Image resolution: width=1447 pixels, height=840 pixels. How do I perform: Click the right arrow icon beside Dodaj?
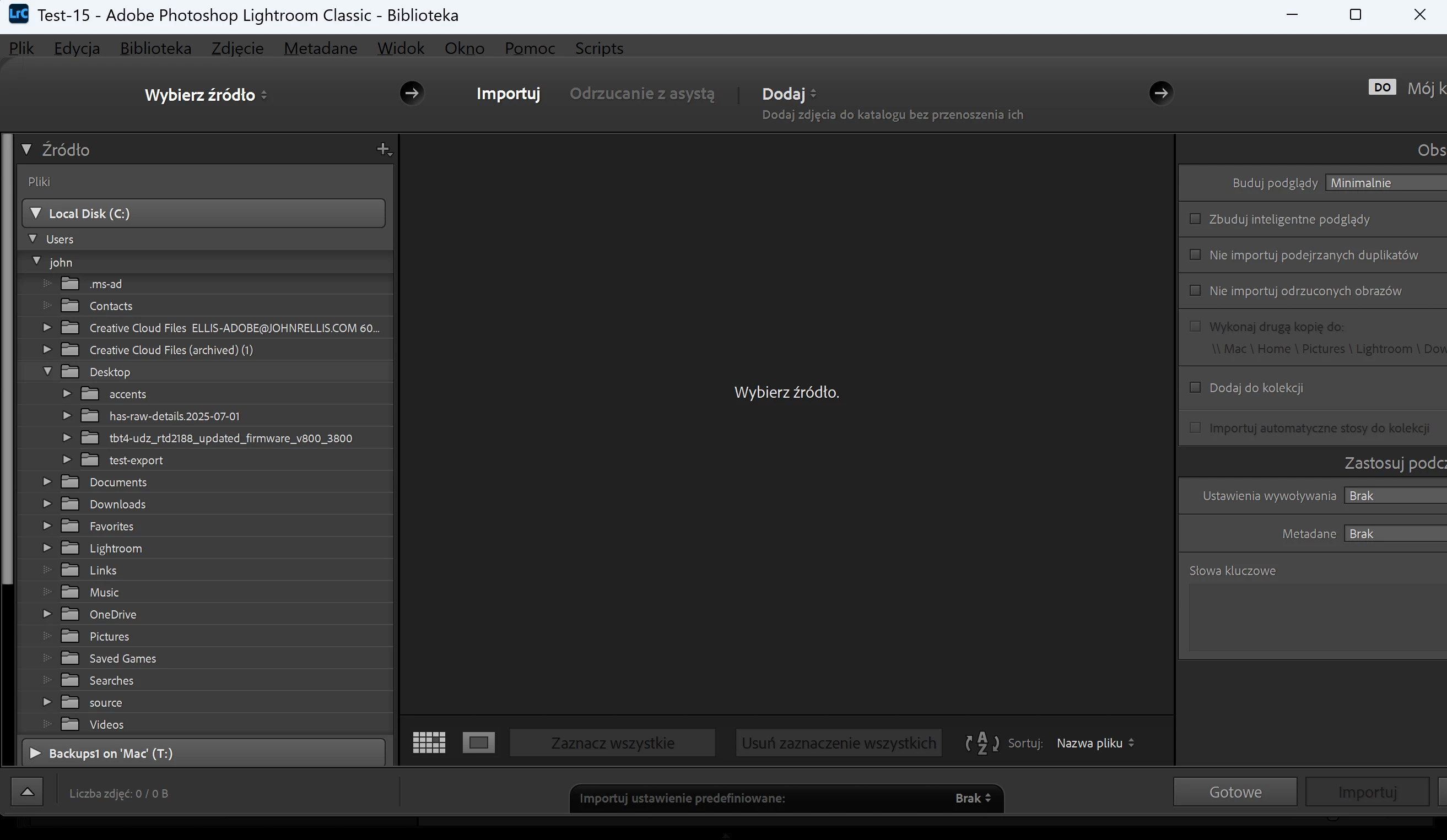coord(1160,93)
